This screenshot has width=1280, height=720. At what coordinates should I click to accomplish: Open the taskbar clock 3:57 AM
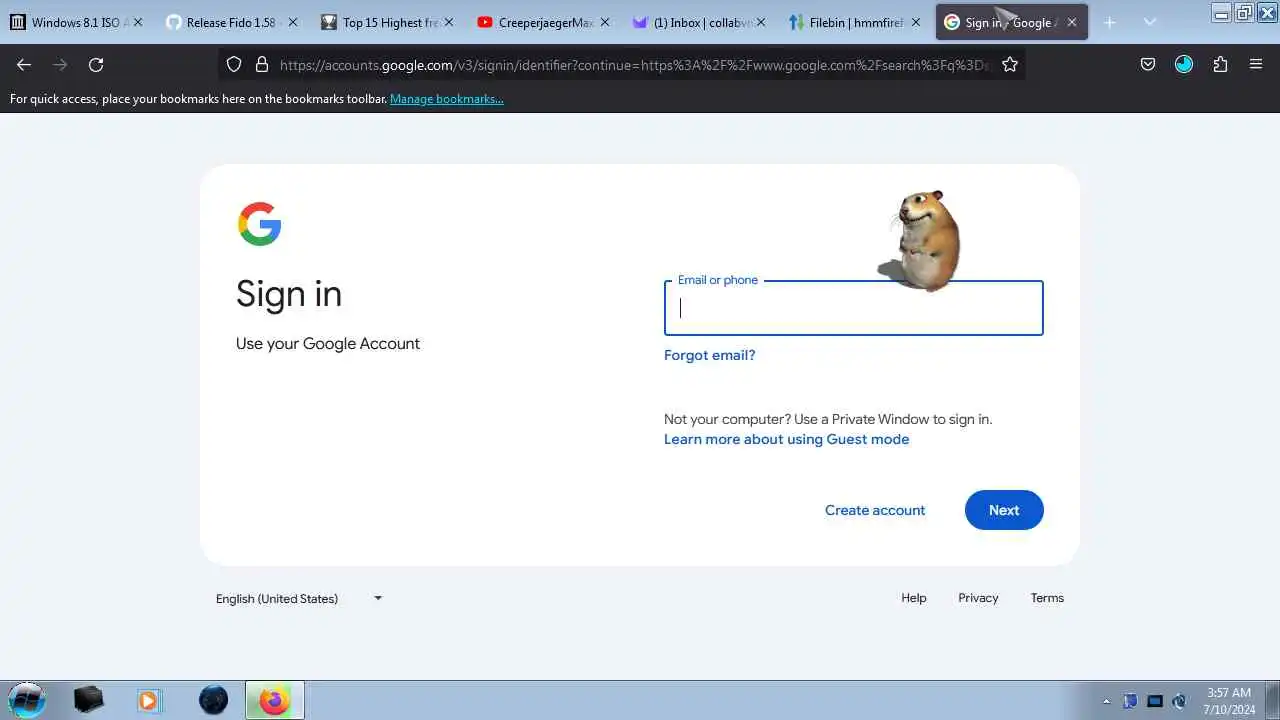click(1229, 700)
